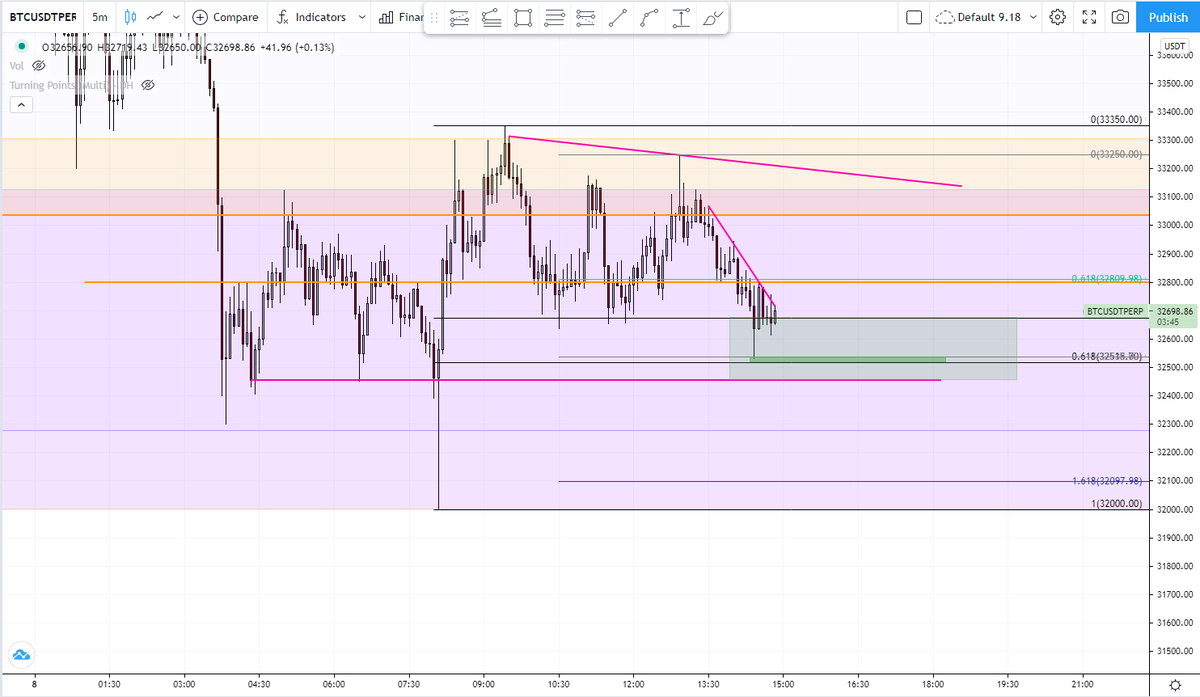Click the 0(33350.00) fib level label
This screenshot has height=697, width=1200.
(x=1116, y=120)
